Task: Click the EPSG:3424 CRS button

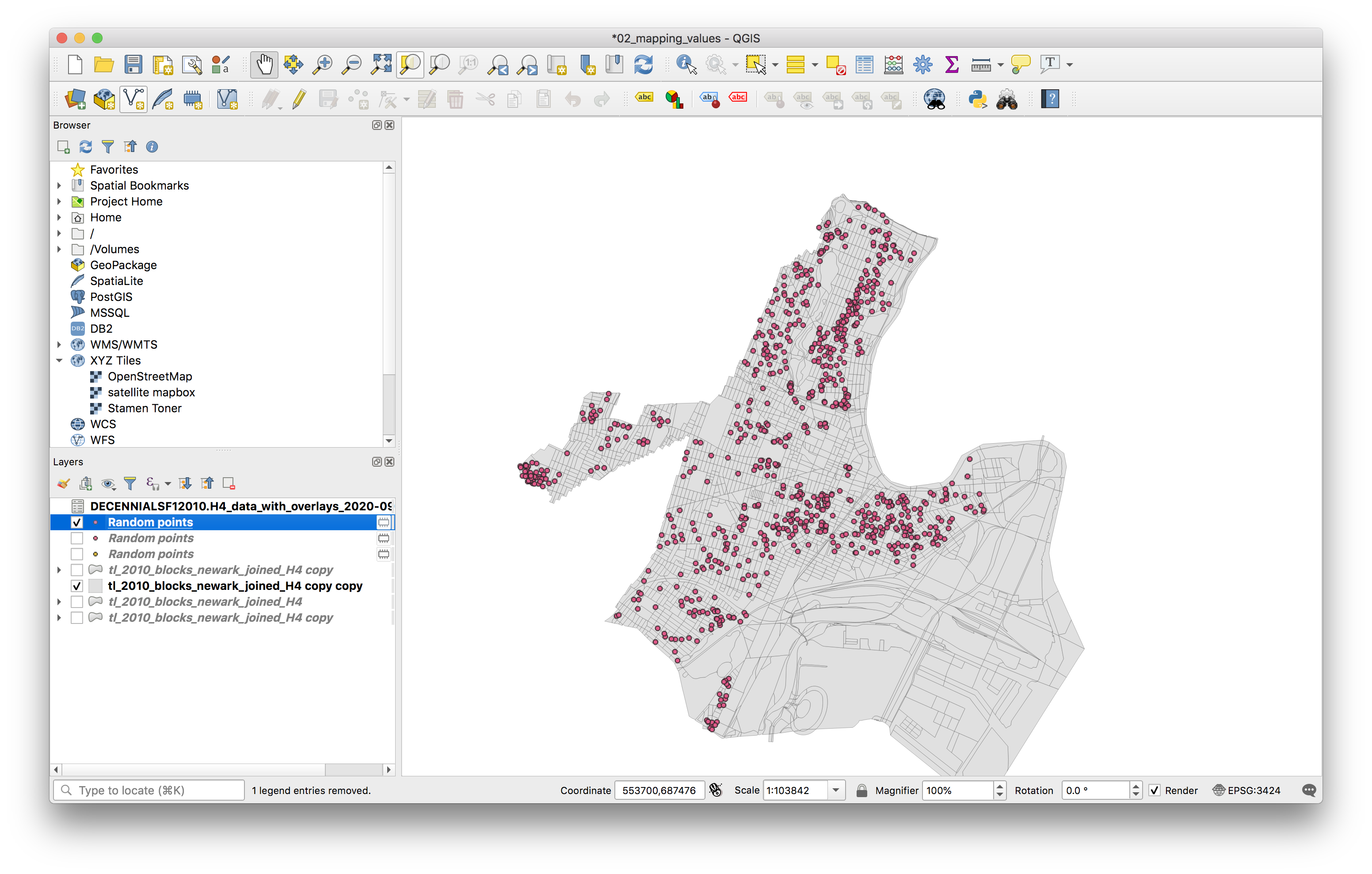Action: point(1246,790)
